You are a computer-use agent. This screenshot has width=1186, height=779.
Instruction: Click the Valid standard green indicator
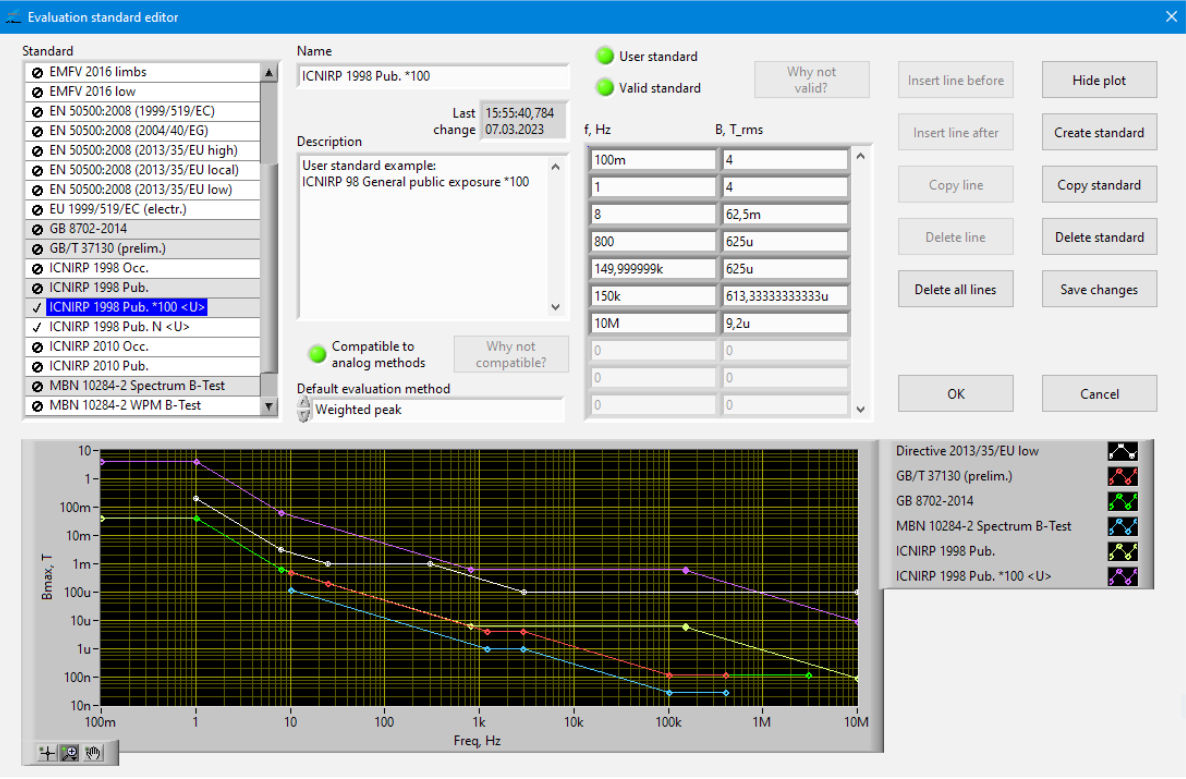(604, 88)
